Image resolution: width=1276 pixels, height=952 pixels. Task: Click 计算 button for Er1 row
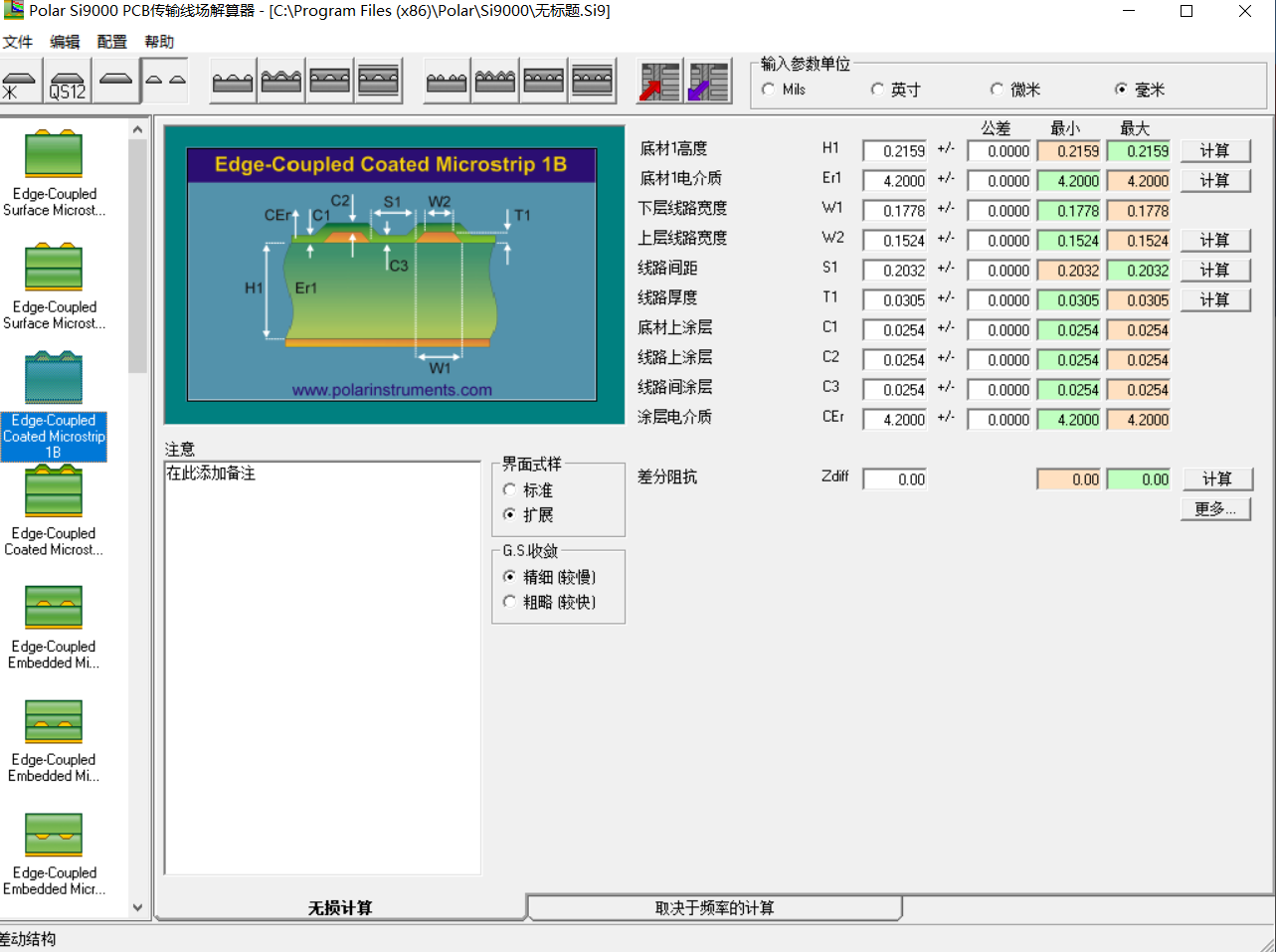point(1214,181)
